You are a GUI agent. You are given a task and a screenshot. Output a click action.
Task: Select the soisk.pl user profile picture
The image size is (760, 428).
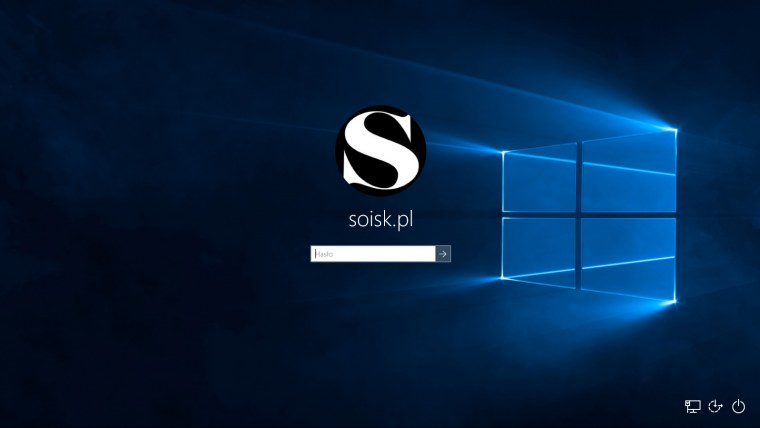pos(380,151)
